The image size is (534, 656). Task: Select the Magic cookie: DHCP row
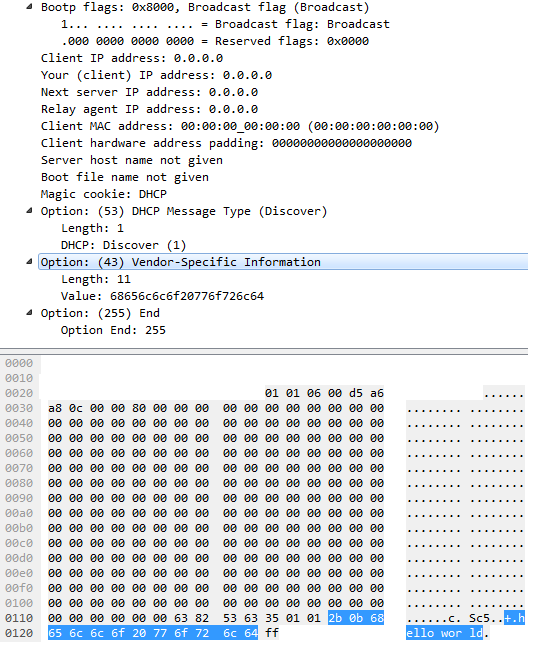[104, 194]
